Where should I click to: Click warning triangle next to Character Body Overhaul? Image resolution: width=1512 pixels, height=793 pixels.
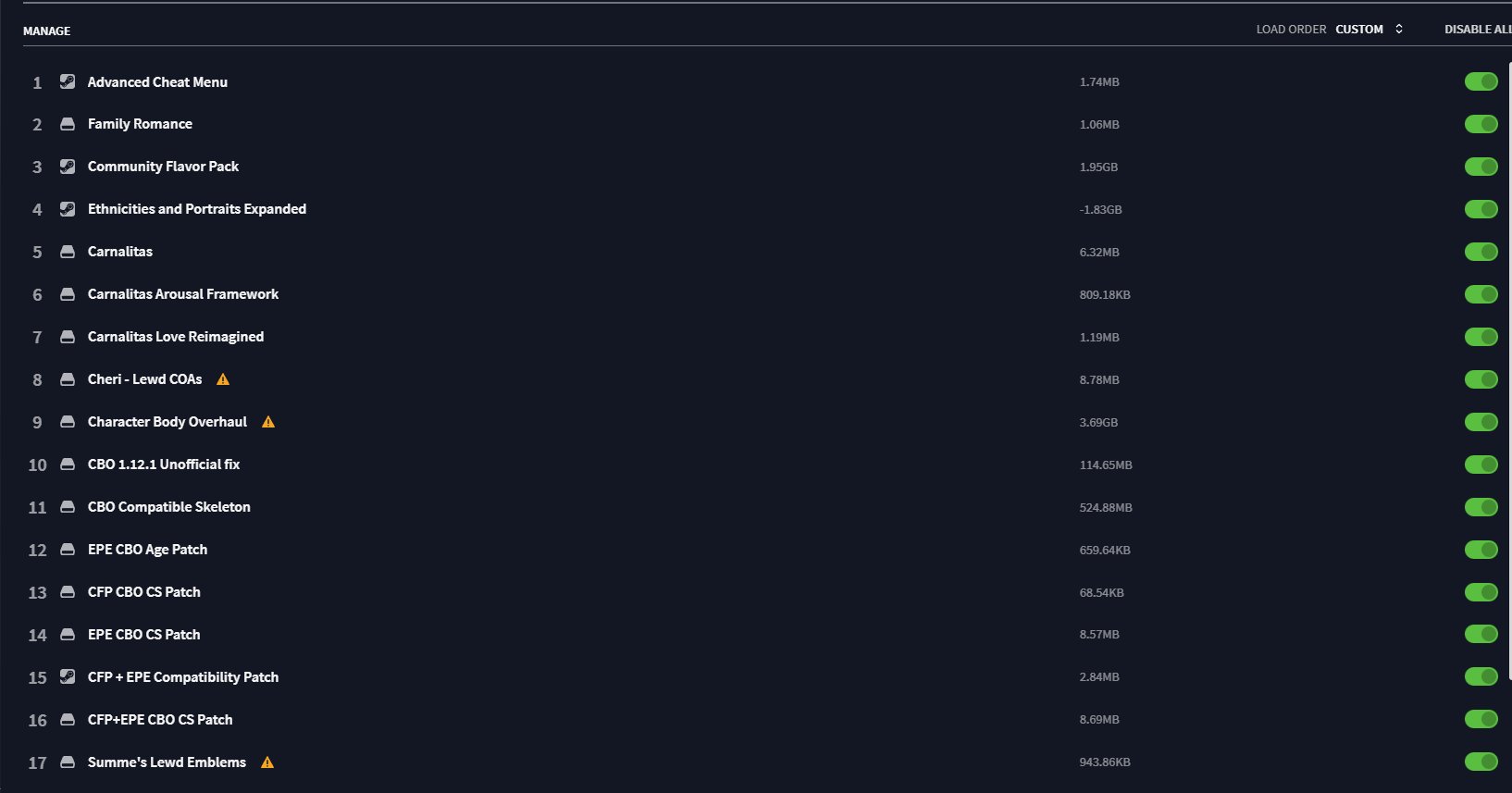click(268, 422)
